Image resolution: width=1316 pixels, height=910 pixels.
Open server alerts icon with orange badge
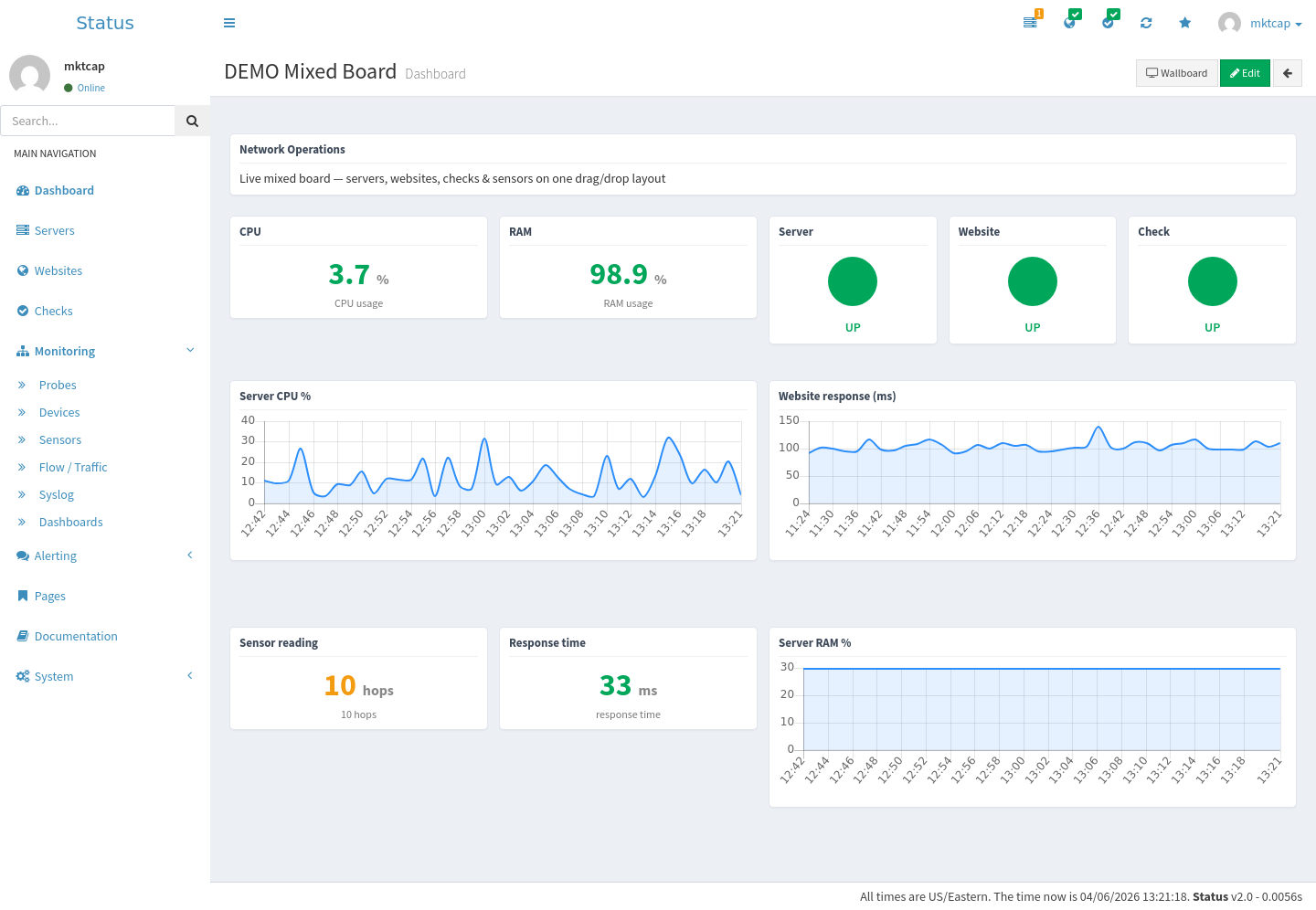click(1031, 22)
